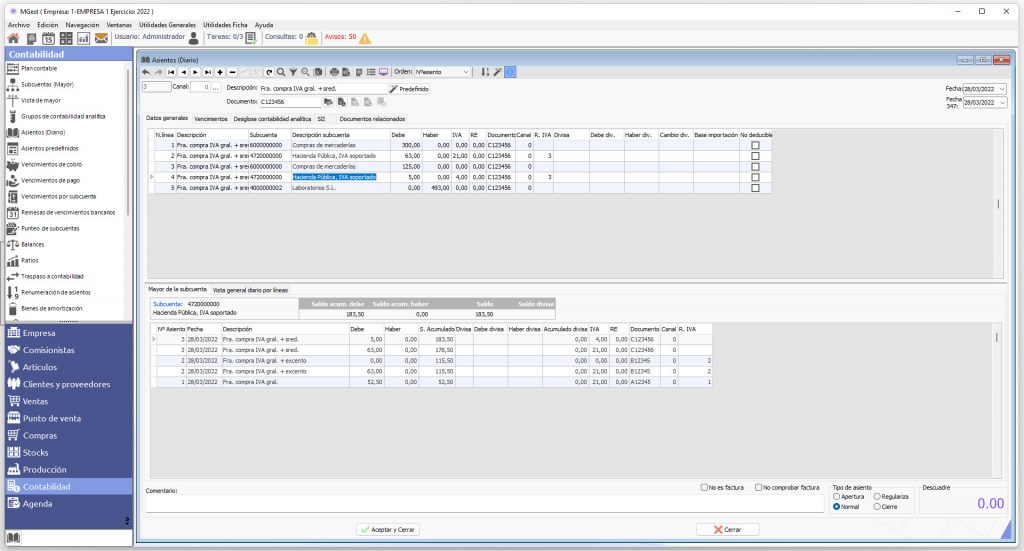Toggle No deducible checkbox on line 3
This screenshot has width=1024, height=551.
(x=756, y=166)
